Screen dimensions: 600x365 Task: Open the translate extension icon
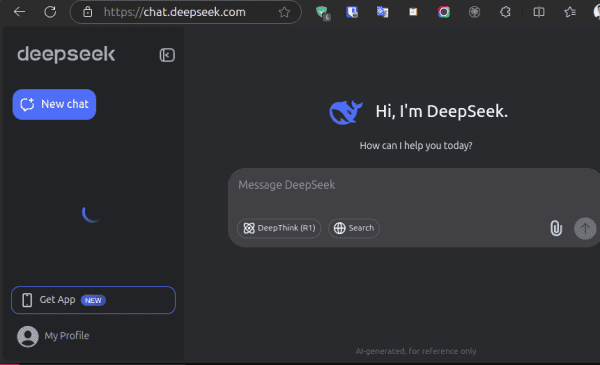(382, 12)
